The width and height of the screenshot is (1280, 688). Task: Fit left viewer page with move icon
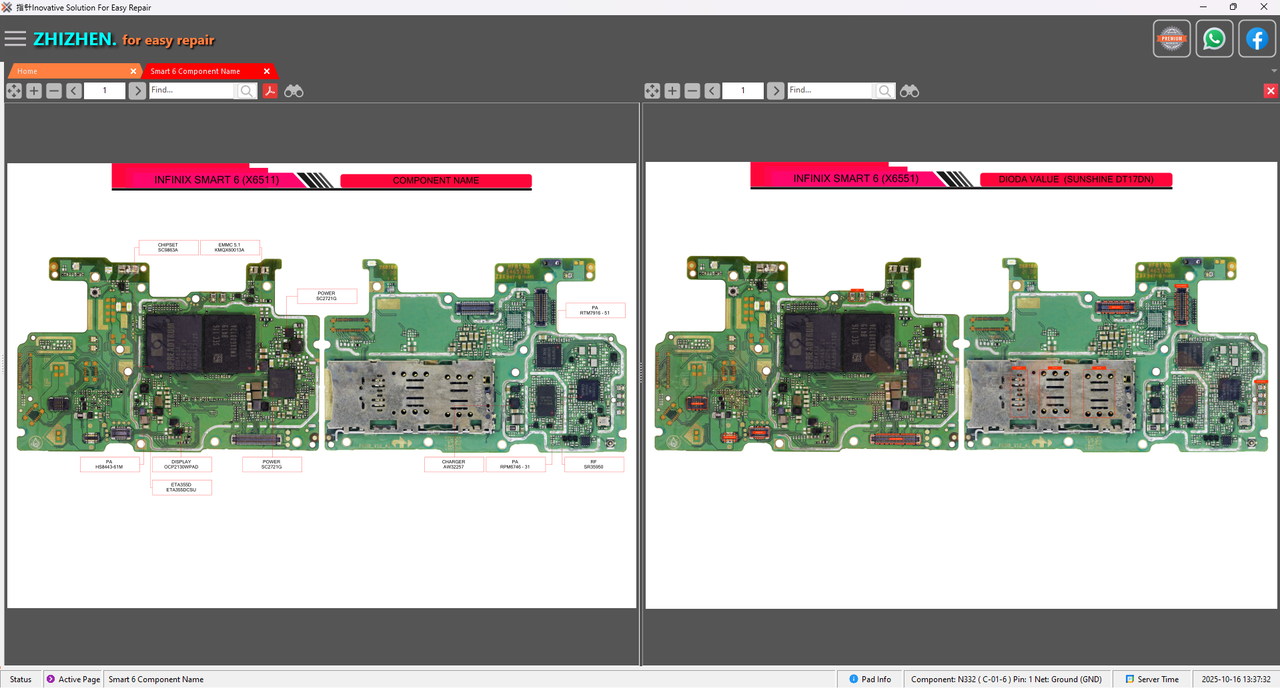point(14,91)
